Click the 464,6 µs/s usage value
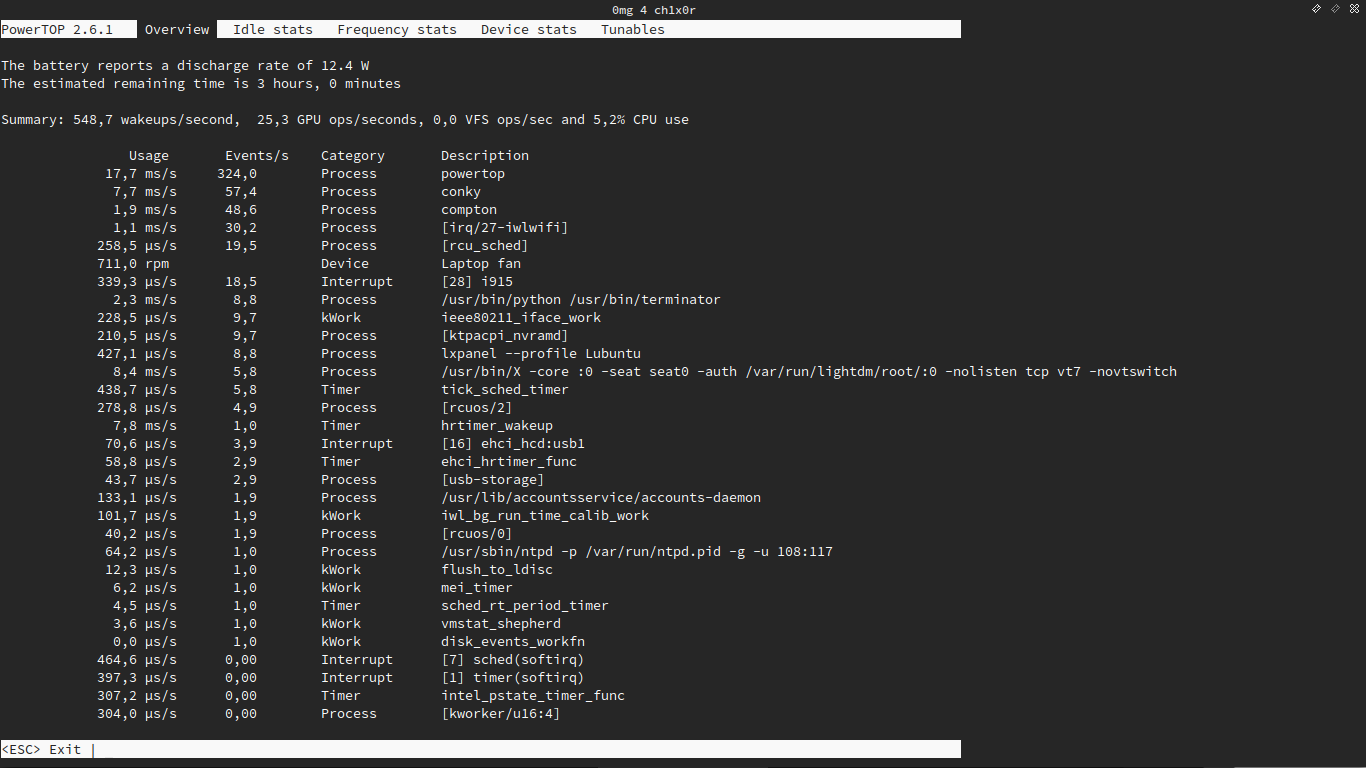1366x768 pixels. (137, 659)
